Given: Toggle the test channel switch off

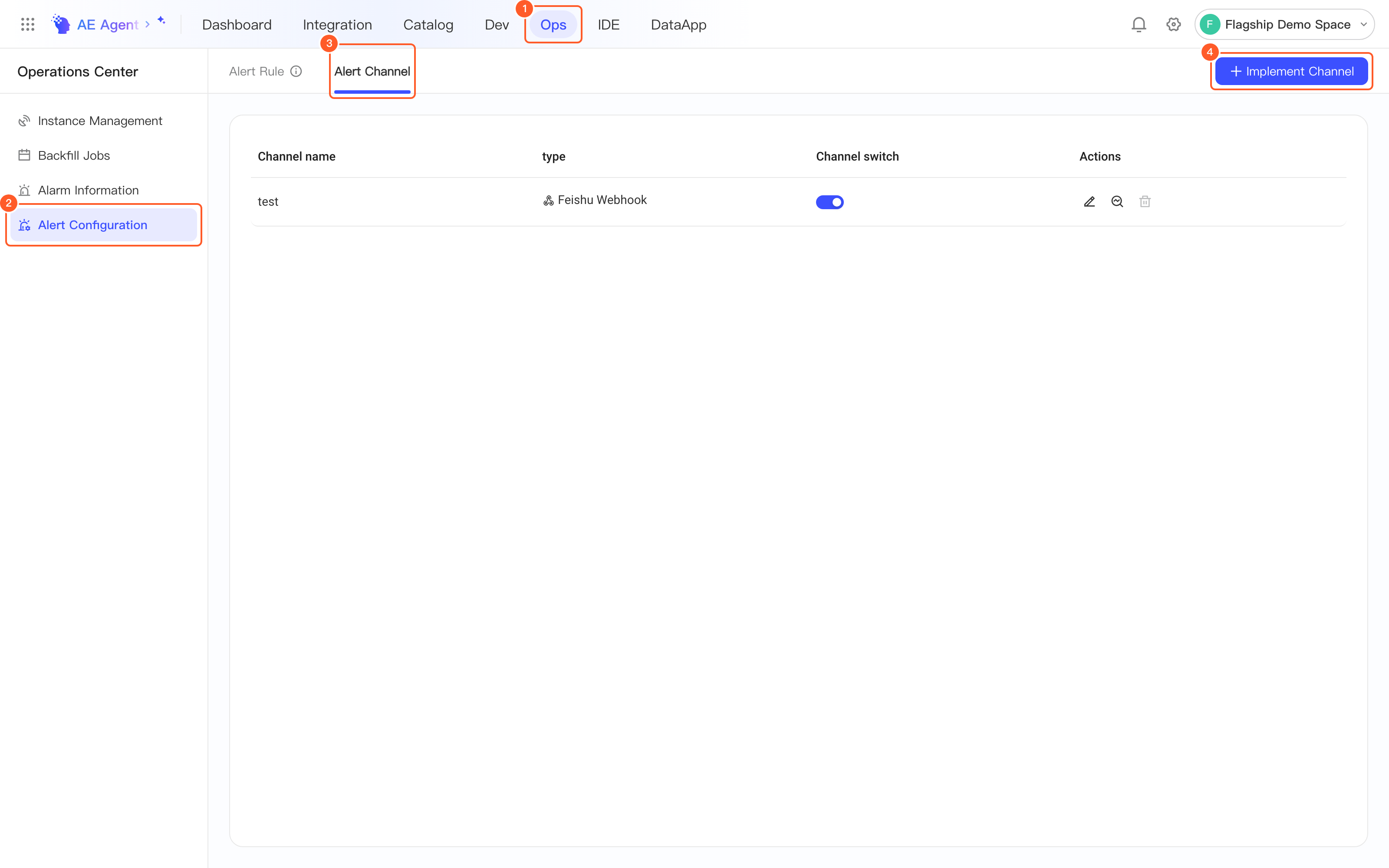Looking at the screenshot, I should click(829, 202).
